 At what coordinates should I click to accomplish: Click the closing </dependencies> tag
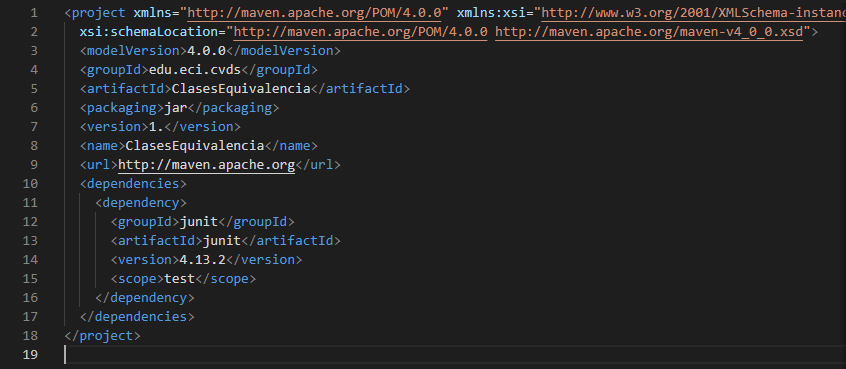coord(137,317)
